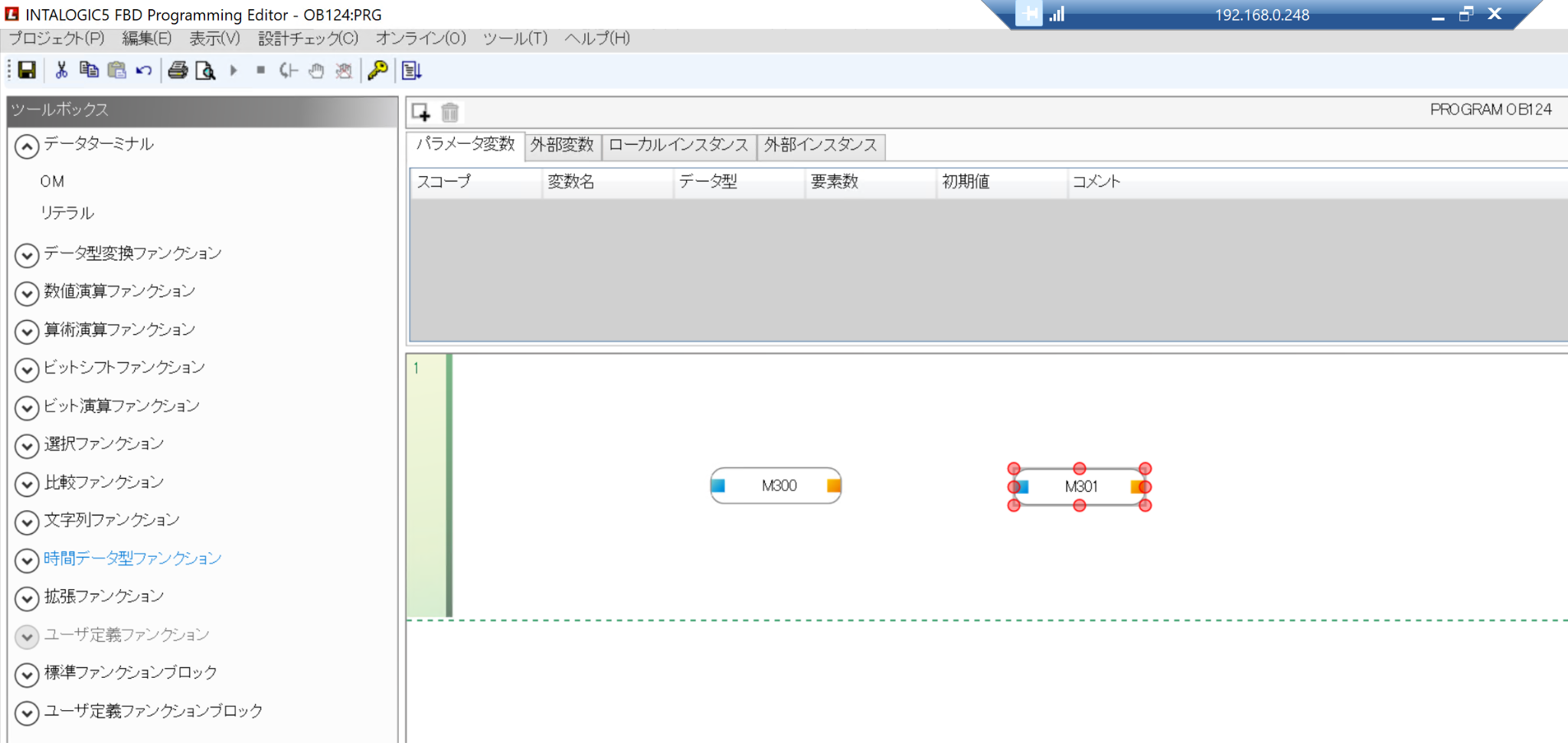This screenshot has width=1568, height=743.
Task: Open the オンライン(O) menu
Action: [x=420, y=38]
